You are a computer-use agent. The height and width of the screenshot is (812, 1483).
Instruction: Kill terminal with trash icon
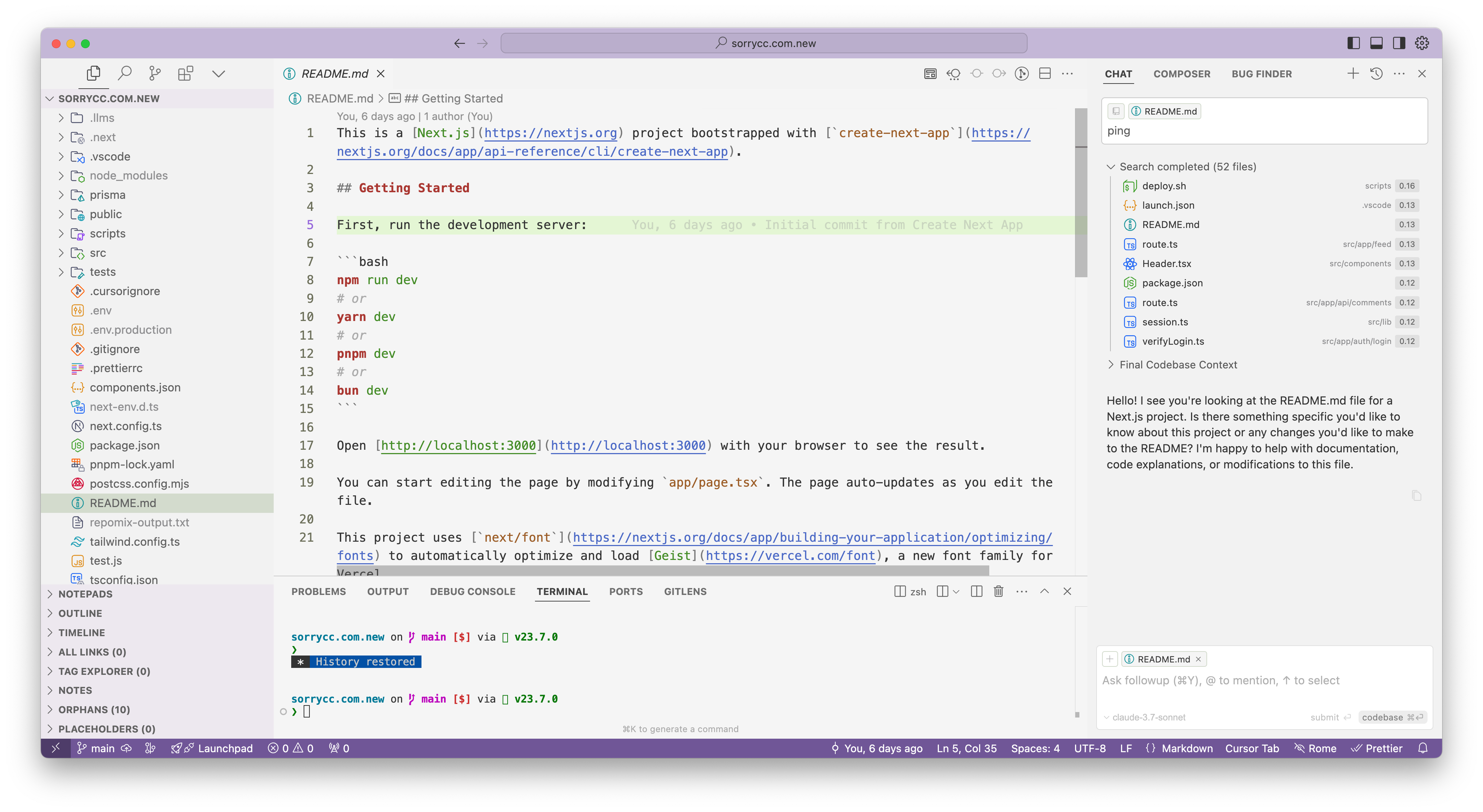point(999,592)
